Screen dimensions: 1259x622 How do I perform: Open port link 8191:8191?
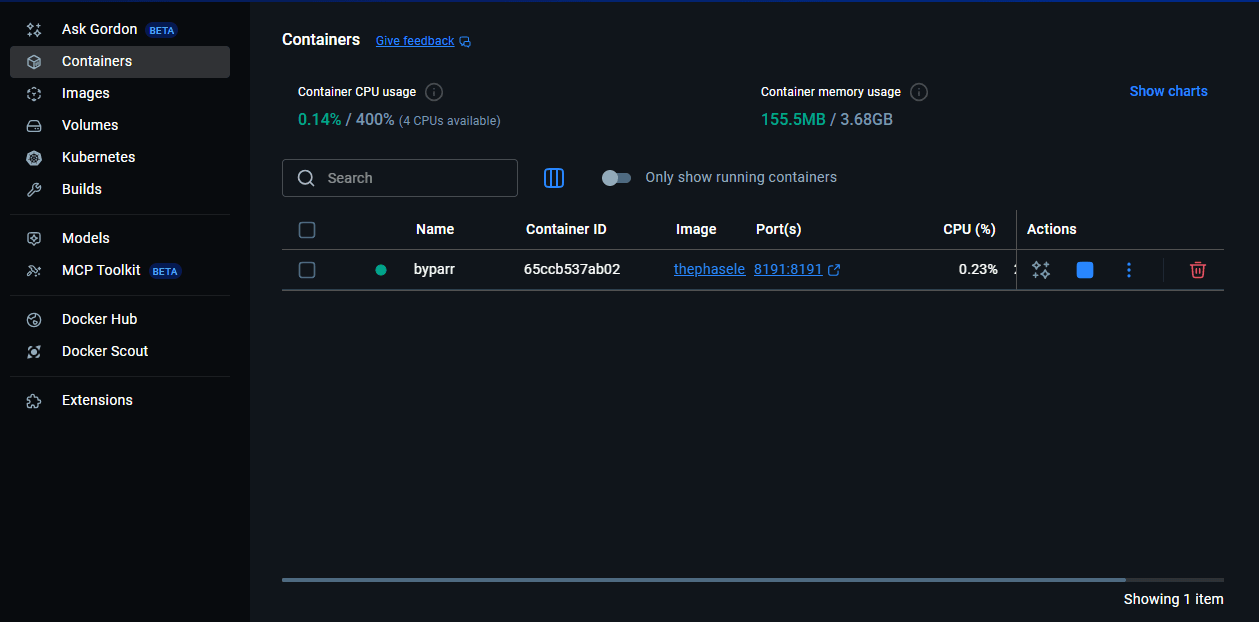[x=788, y=269]
